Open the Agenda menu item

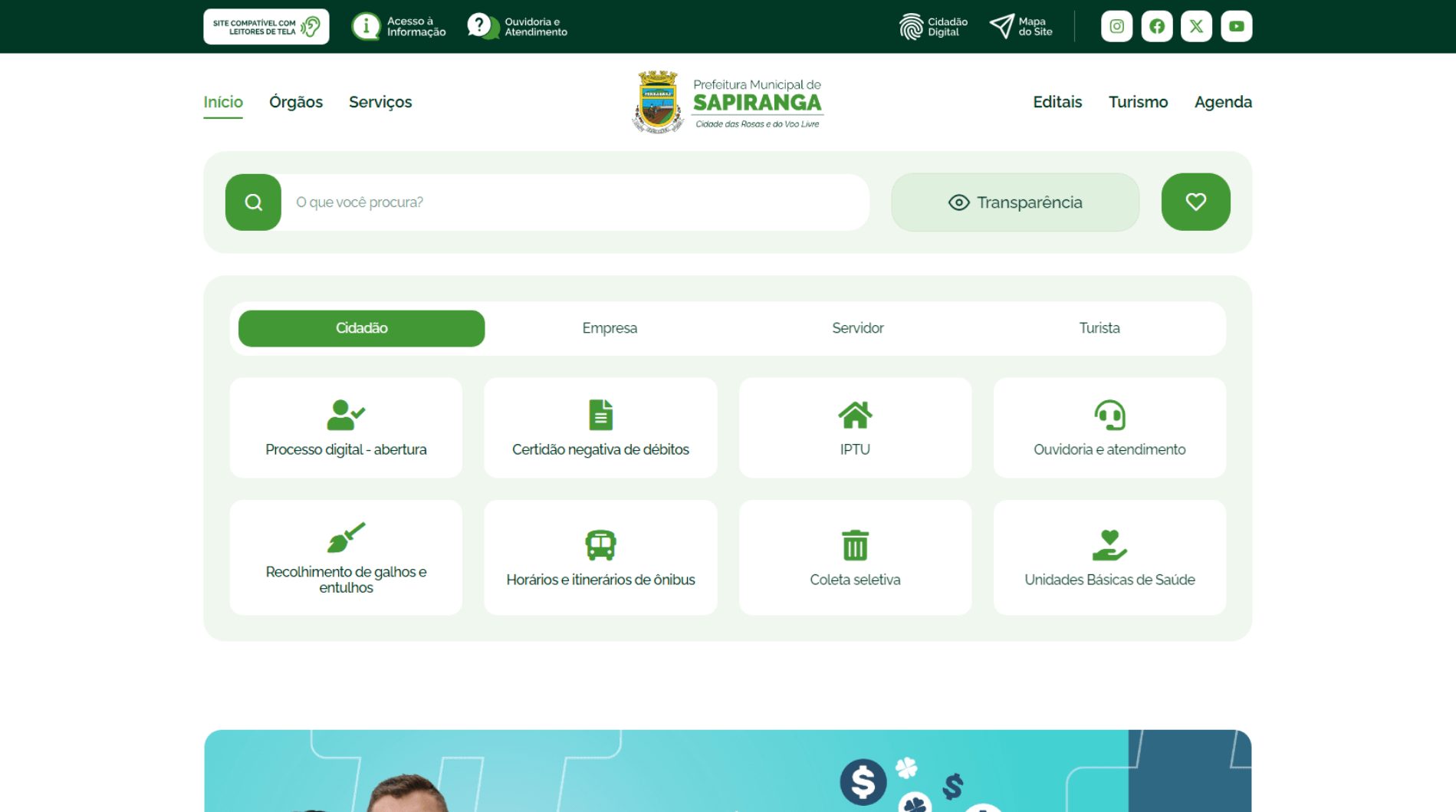[1223, 102]
